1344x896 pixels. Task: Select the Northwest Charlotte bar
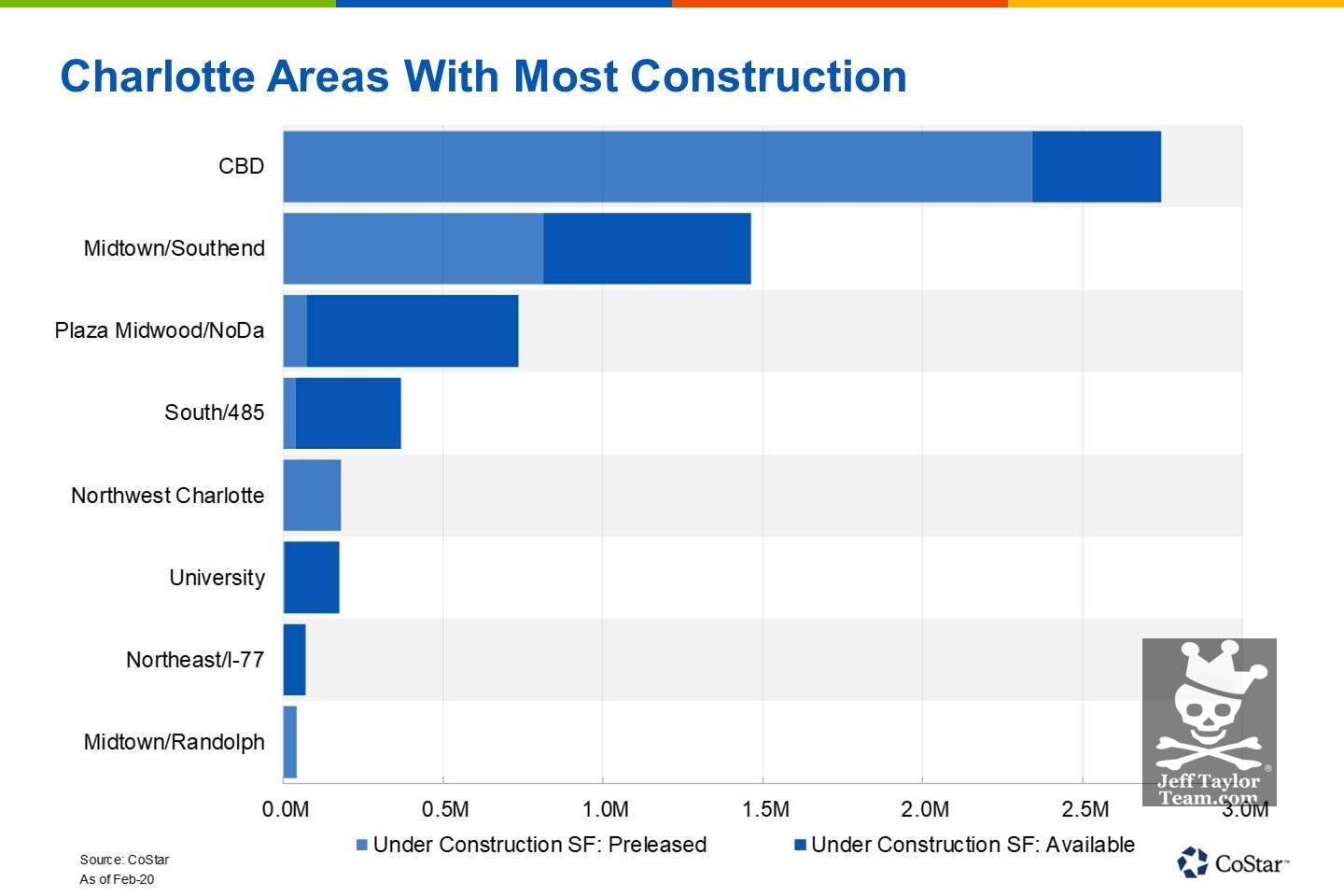click(312, 496)
